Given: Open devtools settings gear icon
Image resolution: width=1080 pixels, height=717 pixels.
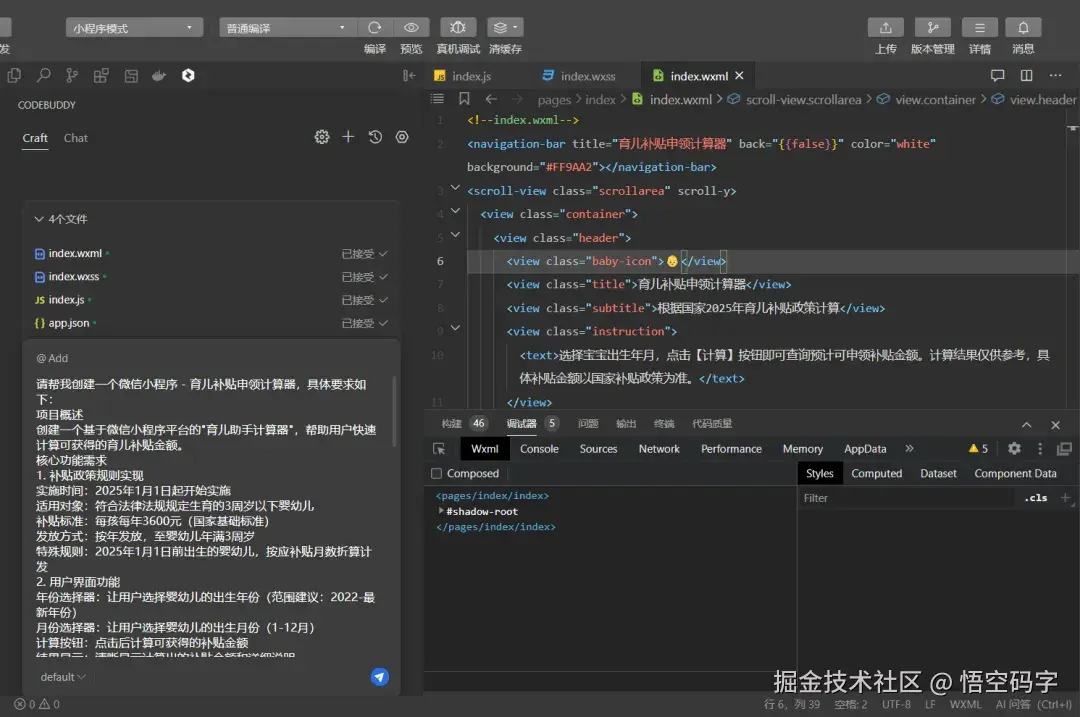Looking at the screenshot, I should (1014, 449).
